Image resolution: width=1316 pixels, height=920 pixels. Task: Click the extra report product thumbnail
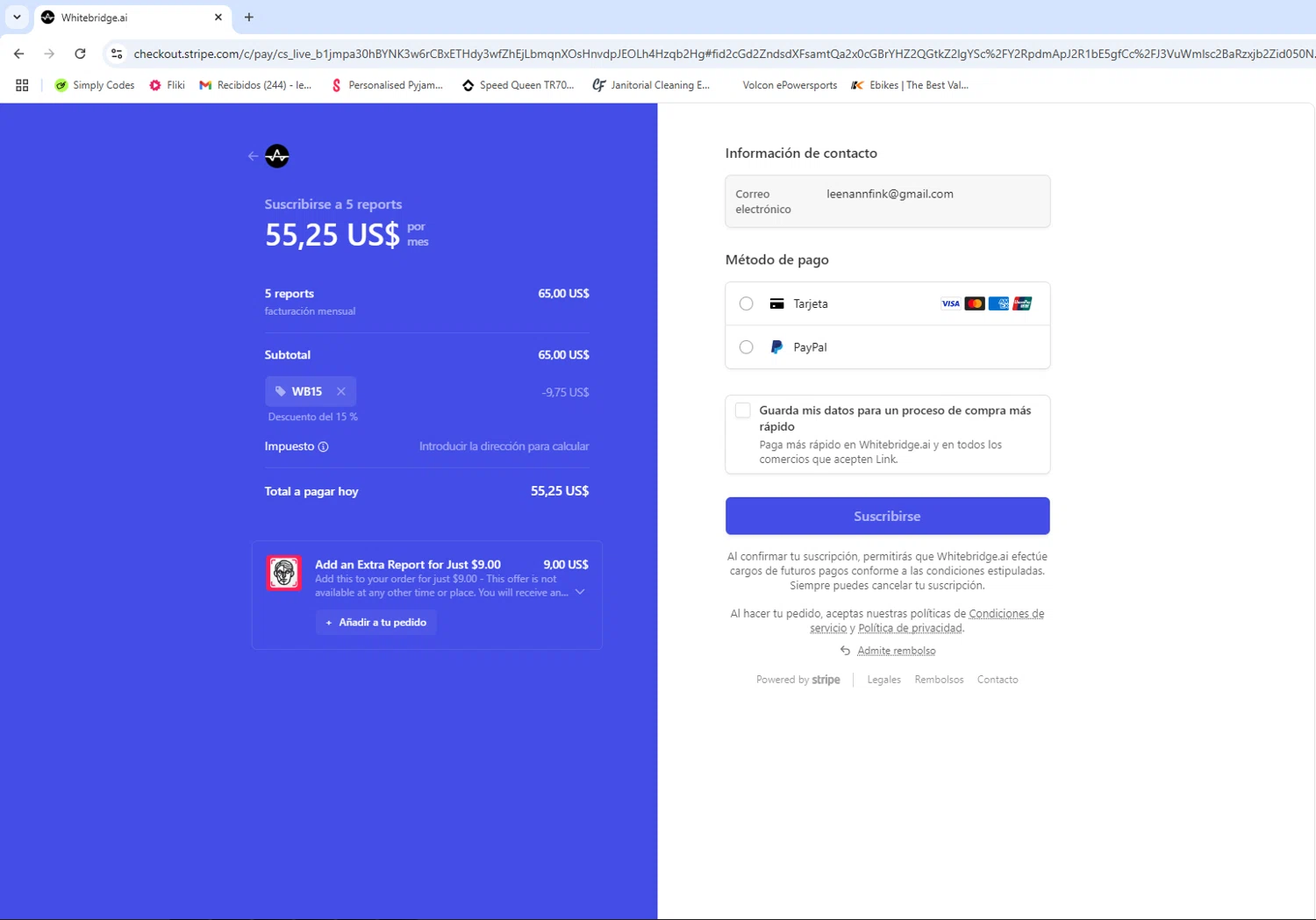point(283,573)
